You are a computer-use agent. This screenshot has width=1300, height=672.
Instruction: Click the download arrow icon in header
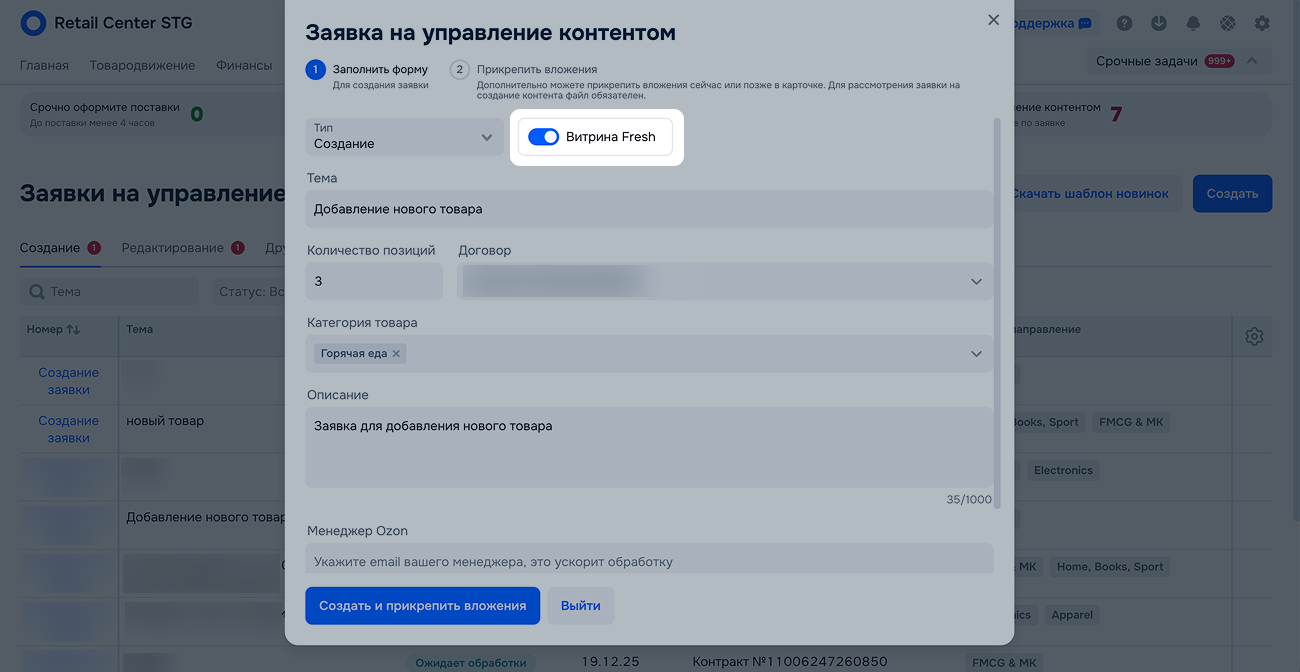1159,23
